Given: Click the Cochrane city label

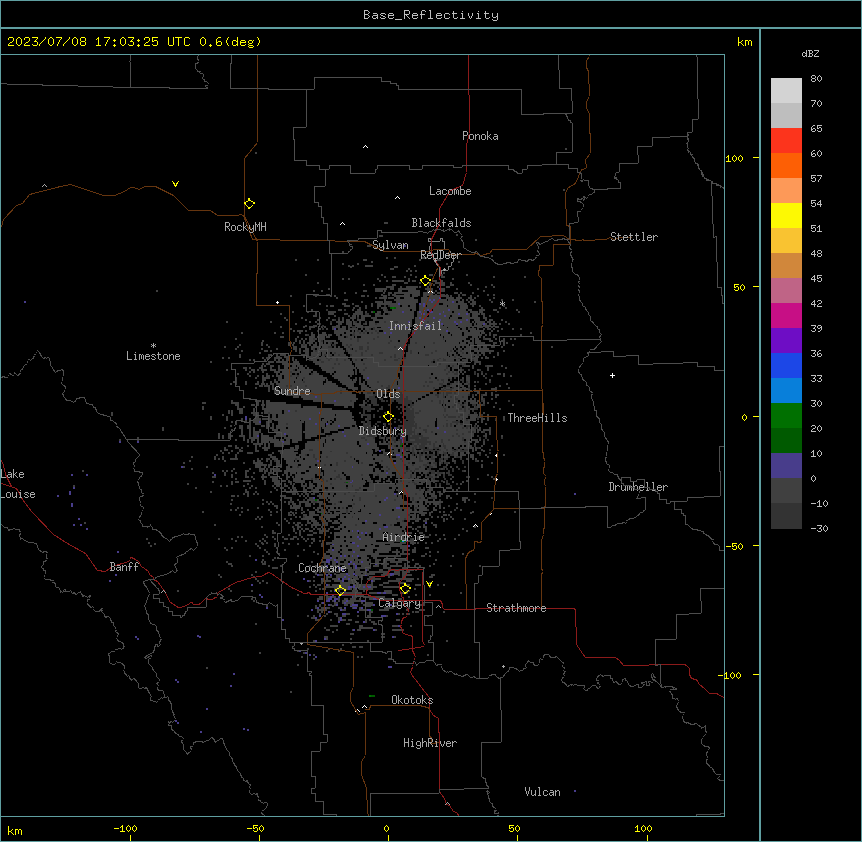Looking at the screenshot, I should pos(322,568).
